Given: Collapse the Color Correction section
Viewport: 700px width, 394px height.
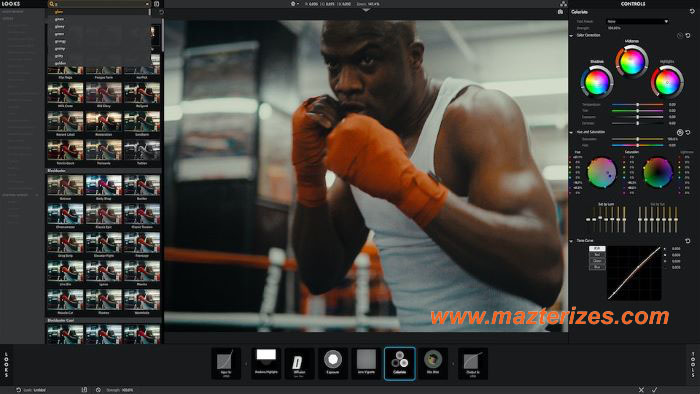Looking at the screenshot, I should click(x=571, y=35).
